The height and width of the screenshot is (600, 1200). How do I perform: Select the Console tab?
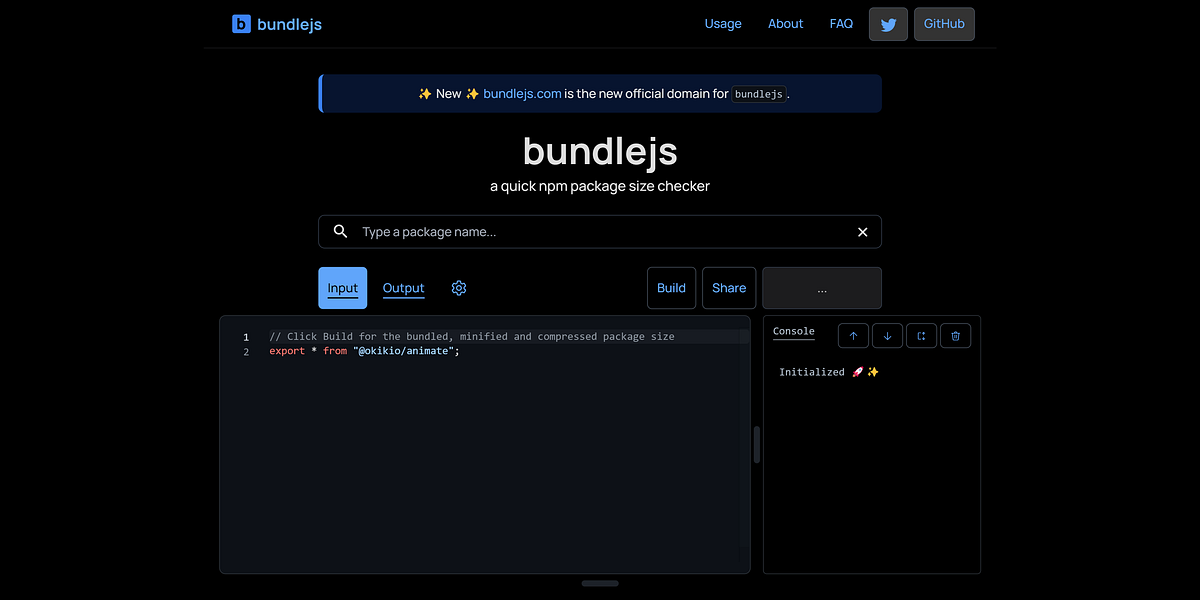(793, 331)
